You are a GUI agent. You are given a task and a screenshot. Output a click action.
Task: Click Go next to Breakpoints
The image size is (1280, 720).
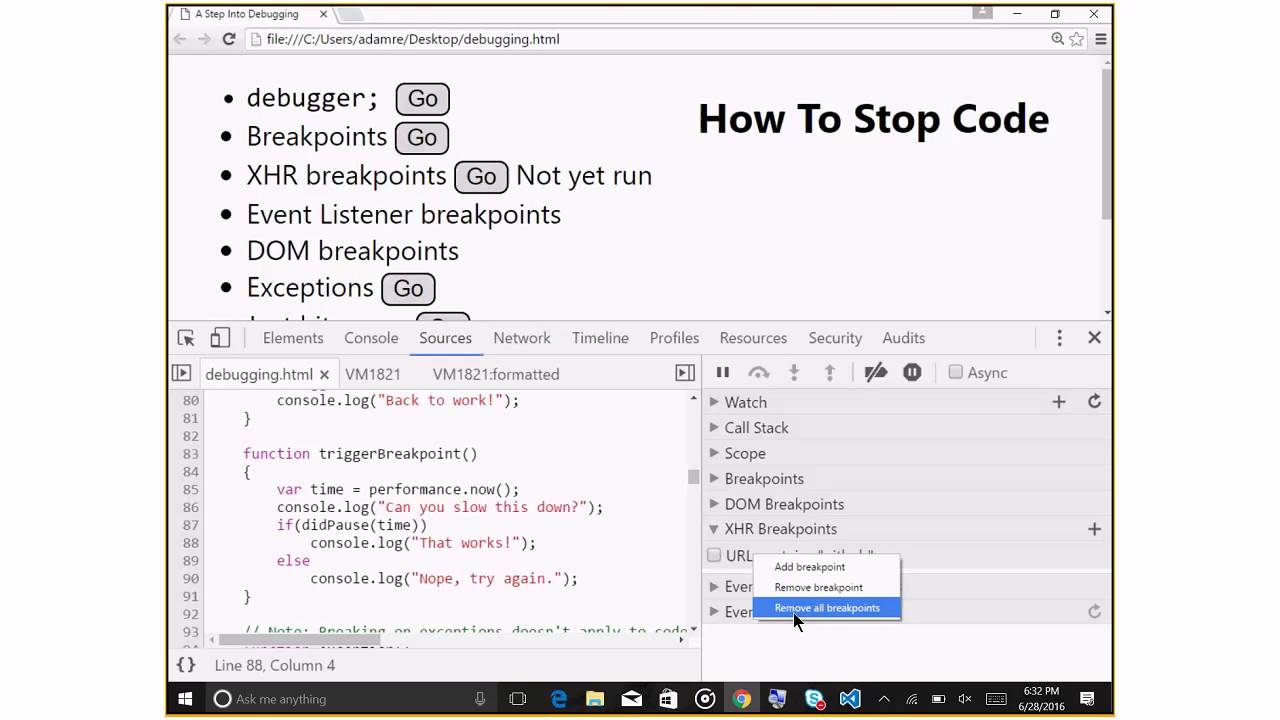(x=421, y=137)
